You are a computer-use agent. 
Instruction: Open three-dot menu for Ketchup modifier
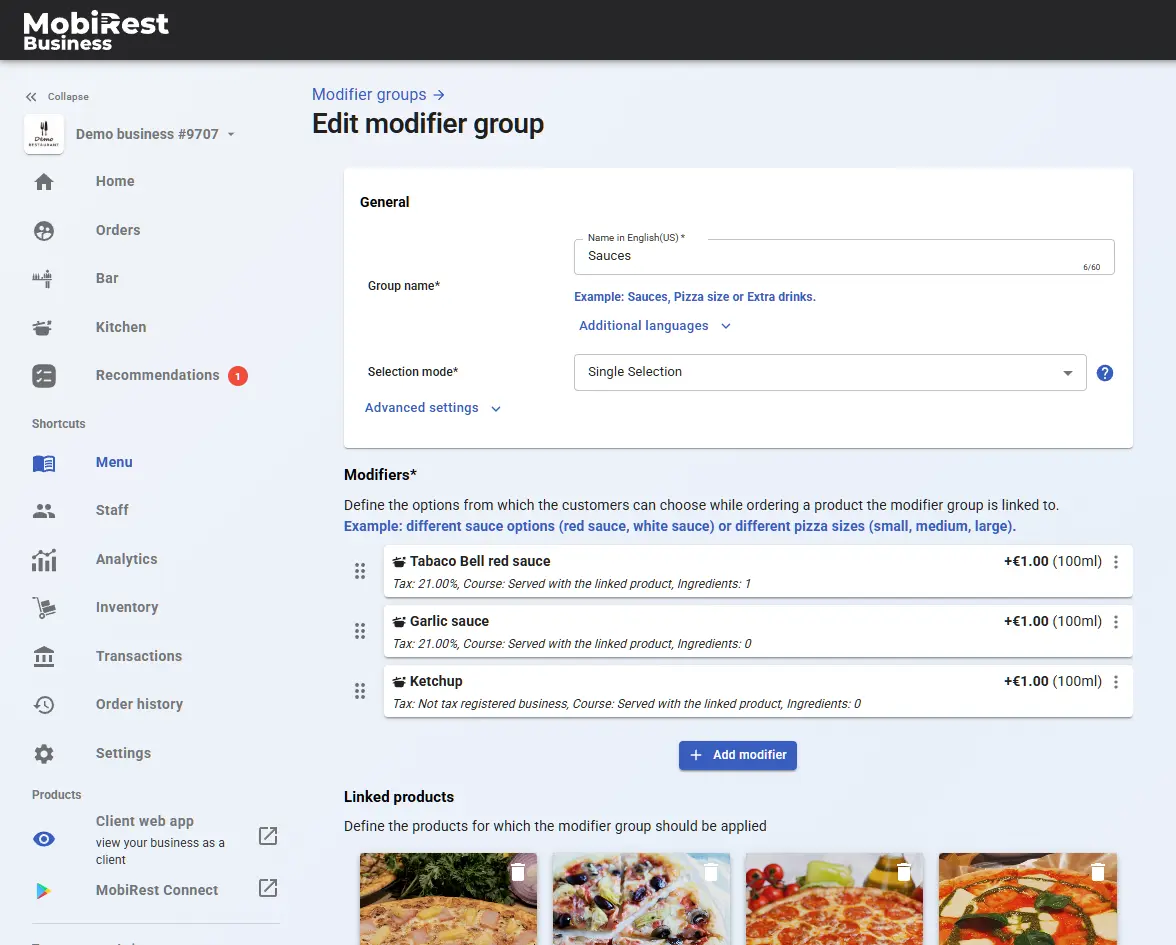click(1116, 682)
